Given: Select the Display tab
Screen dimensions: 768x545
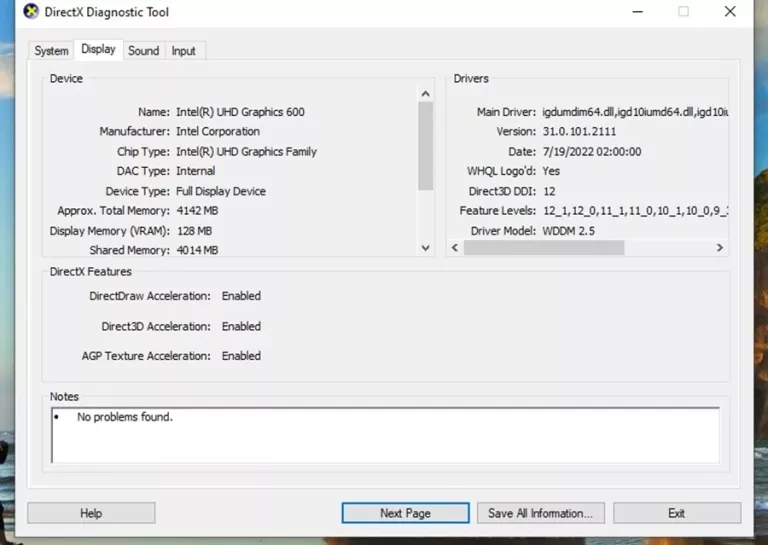Looking at the screenshot, I should tap(98, 49).
